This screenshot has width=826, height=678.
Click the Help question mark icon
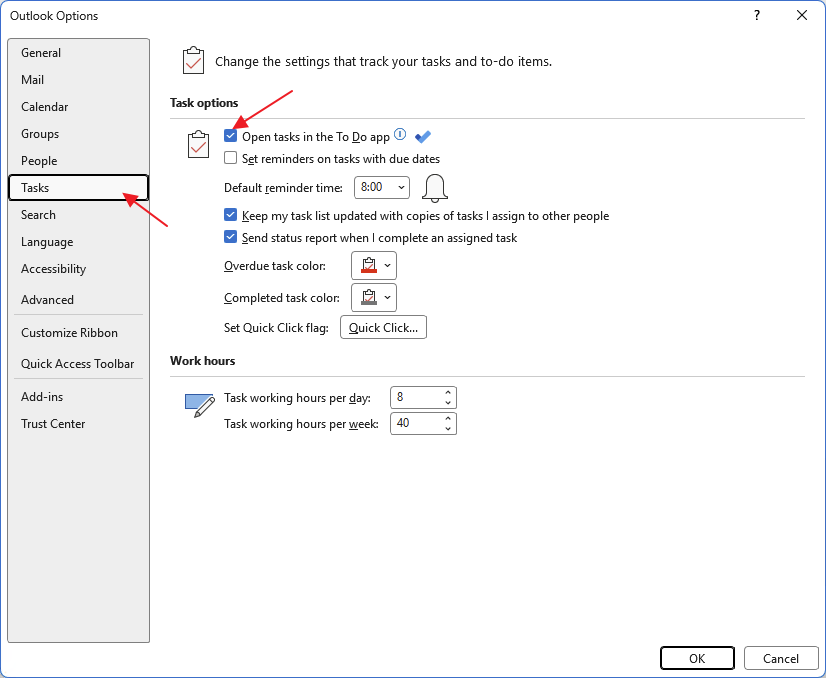pyautogui.click(x=755, y=15)
